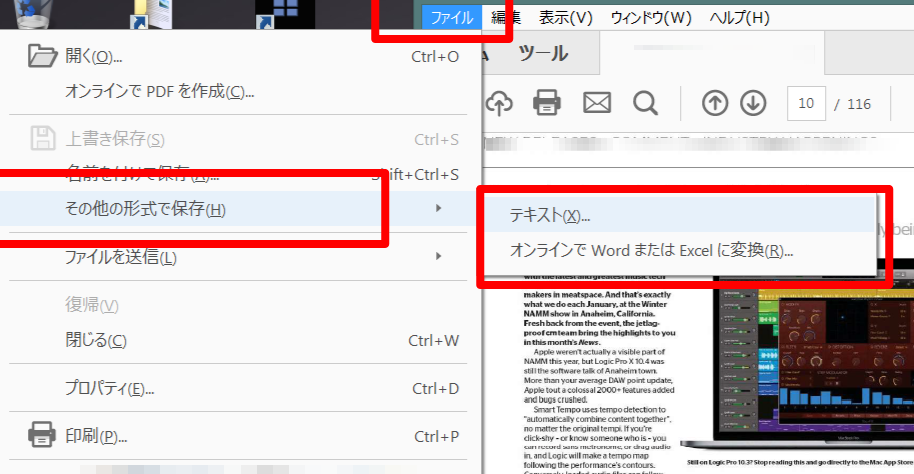Screen dimensions: 914x474
Task: Choose オンラインで Word または Excel に変換(R)...
Action: (680, 251)
